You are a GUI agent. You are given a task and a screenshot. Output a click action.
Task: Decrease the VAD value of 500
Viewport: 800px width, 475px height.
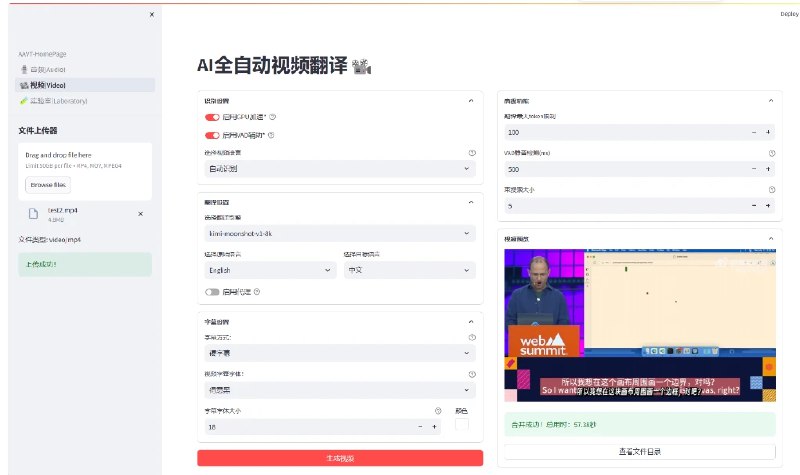pyautogui.click(x=754, y=169)
